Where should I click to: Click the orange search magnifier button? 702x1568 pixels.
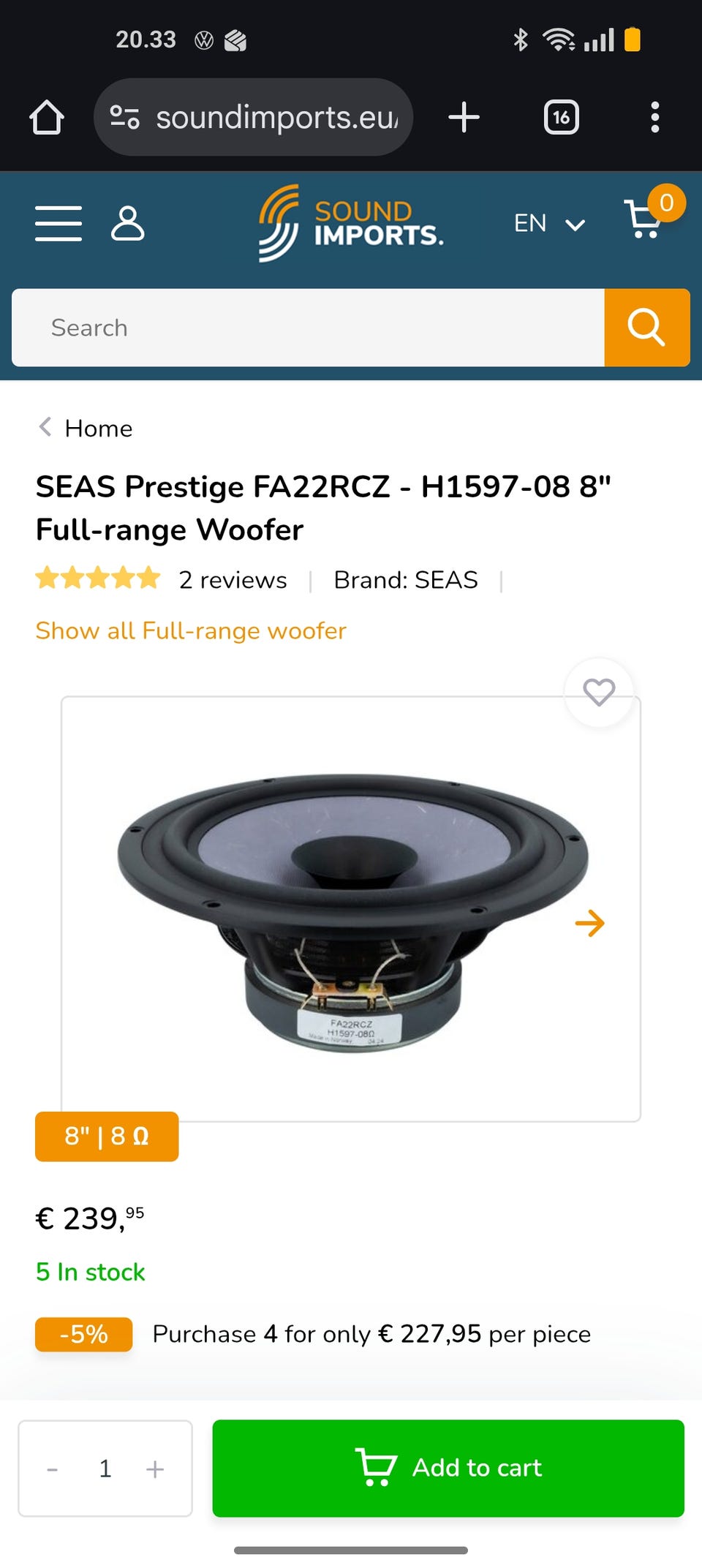pyautogui.click(x=647, y=327)
